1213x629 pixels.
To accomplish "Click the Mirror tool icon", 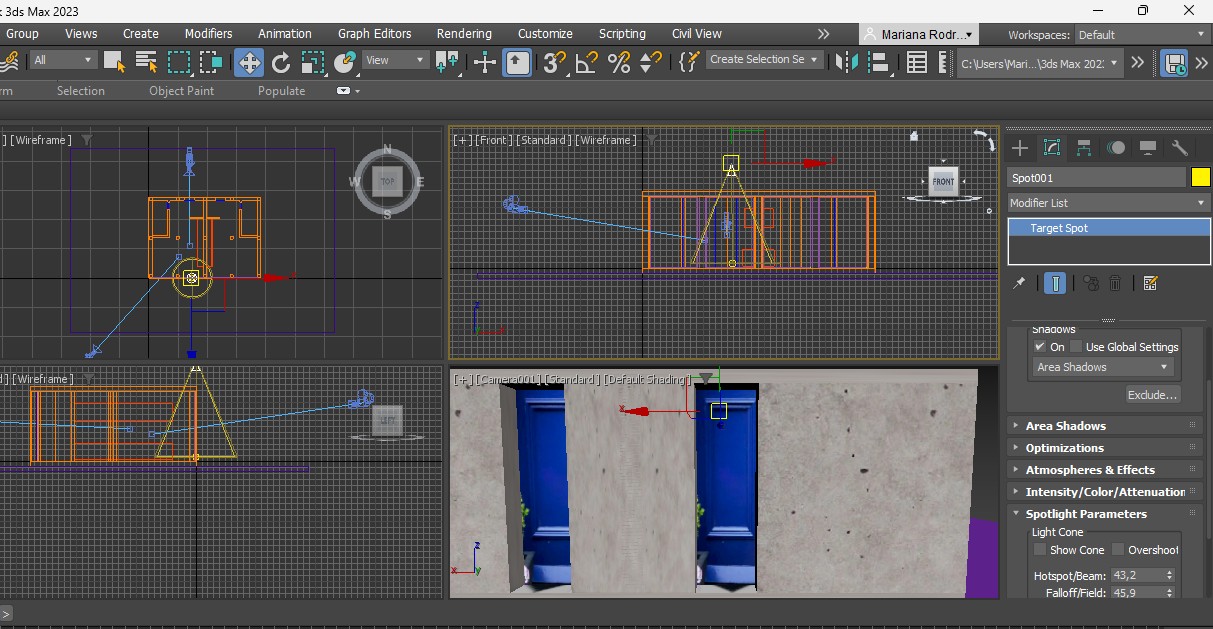I will tap(846, 62).
